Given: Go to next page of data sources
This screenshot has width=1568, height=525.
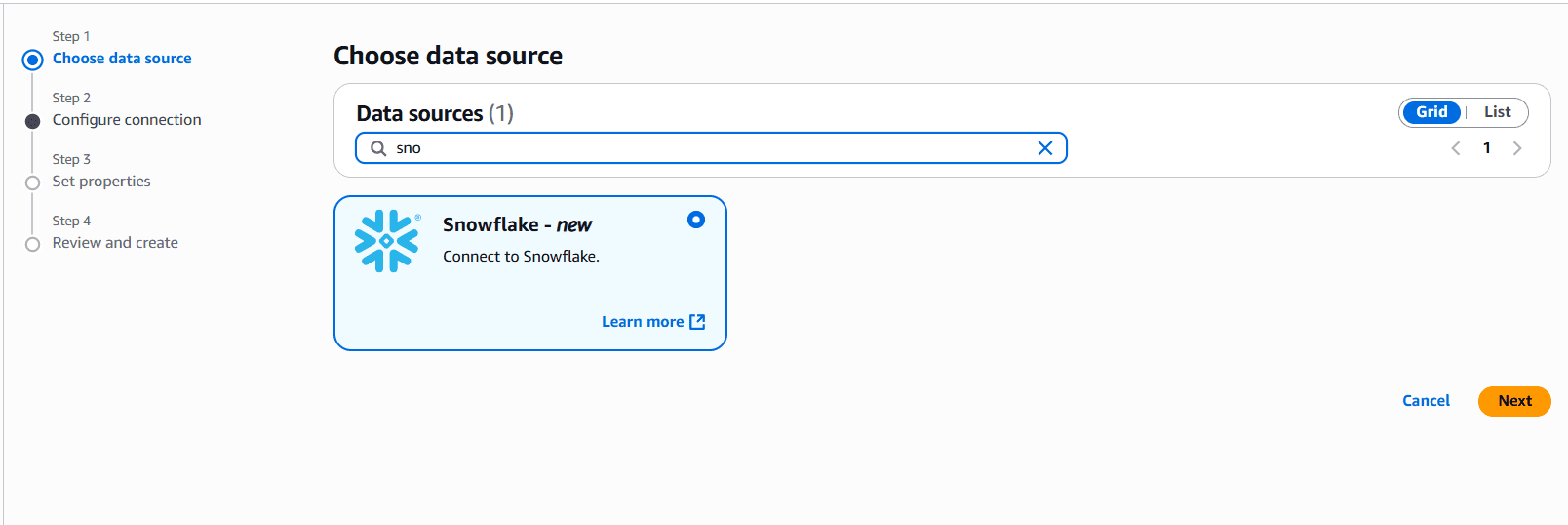Looking at the screenshot, I should tap(1516, 148).
